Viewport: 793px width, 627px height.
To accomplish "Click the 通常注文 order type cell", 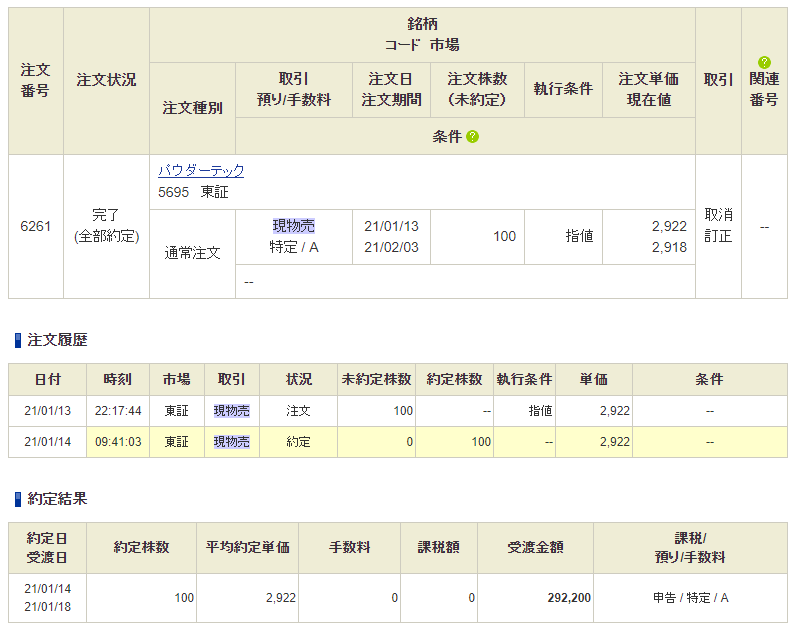I will pos(192,253).
